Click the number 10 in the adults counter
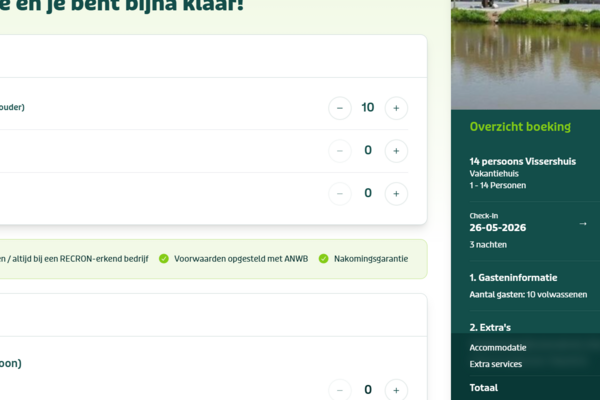This screenshot has height=400, width=600. [368, 108]
